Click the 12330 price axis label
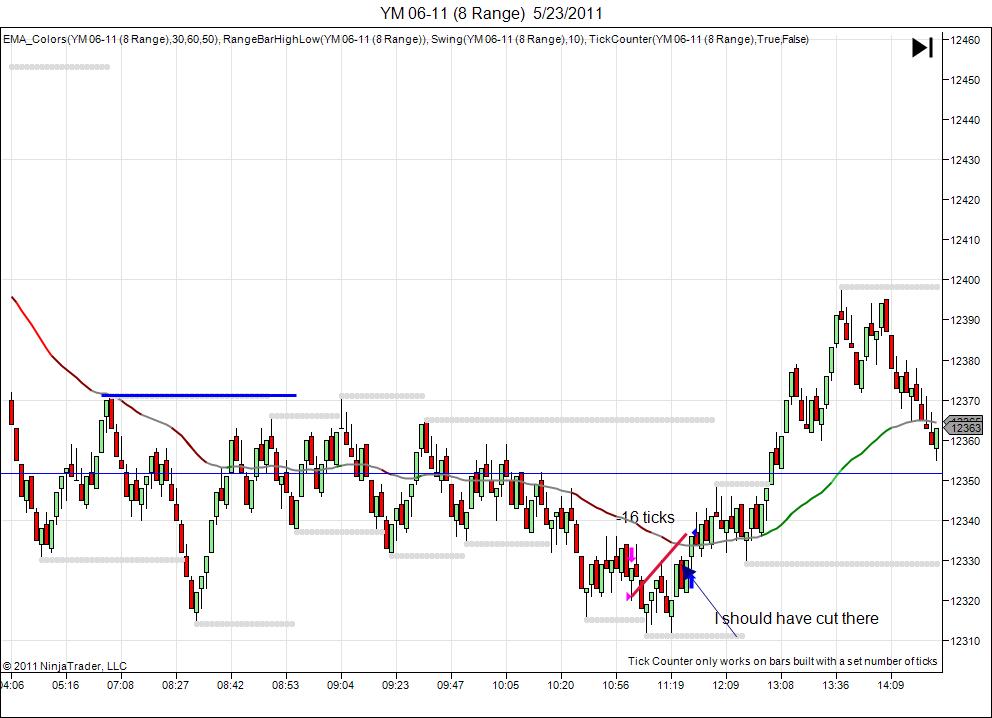The width and height of the screenshot is (992, 718). (965, 561)
